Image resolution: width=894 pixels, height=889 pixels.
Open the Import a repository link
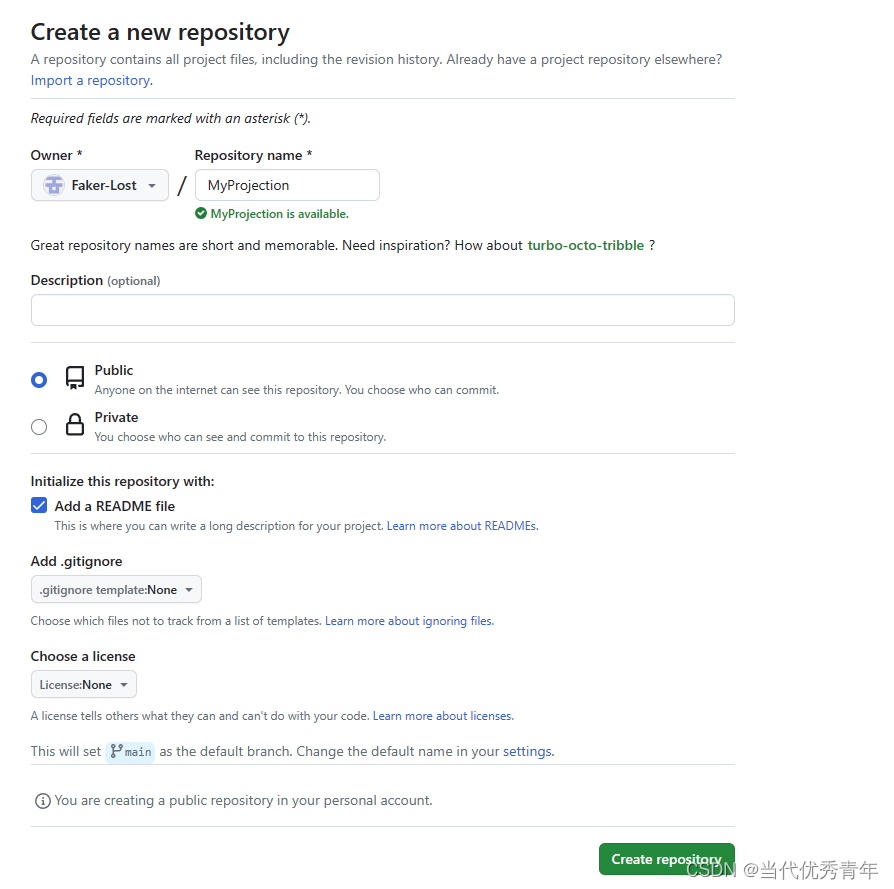(92, 80)
